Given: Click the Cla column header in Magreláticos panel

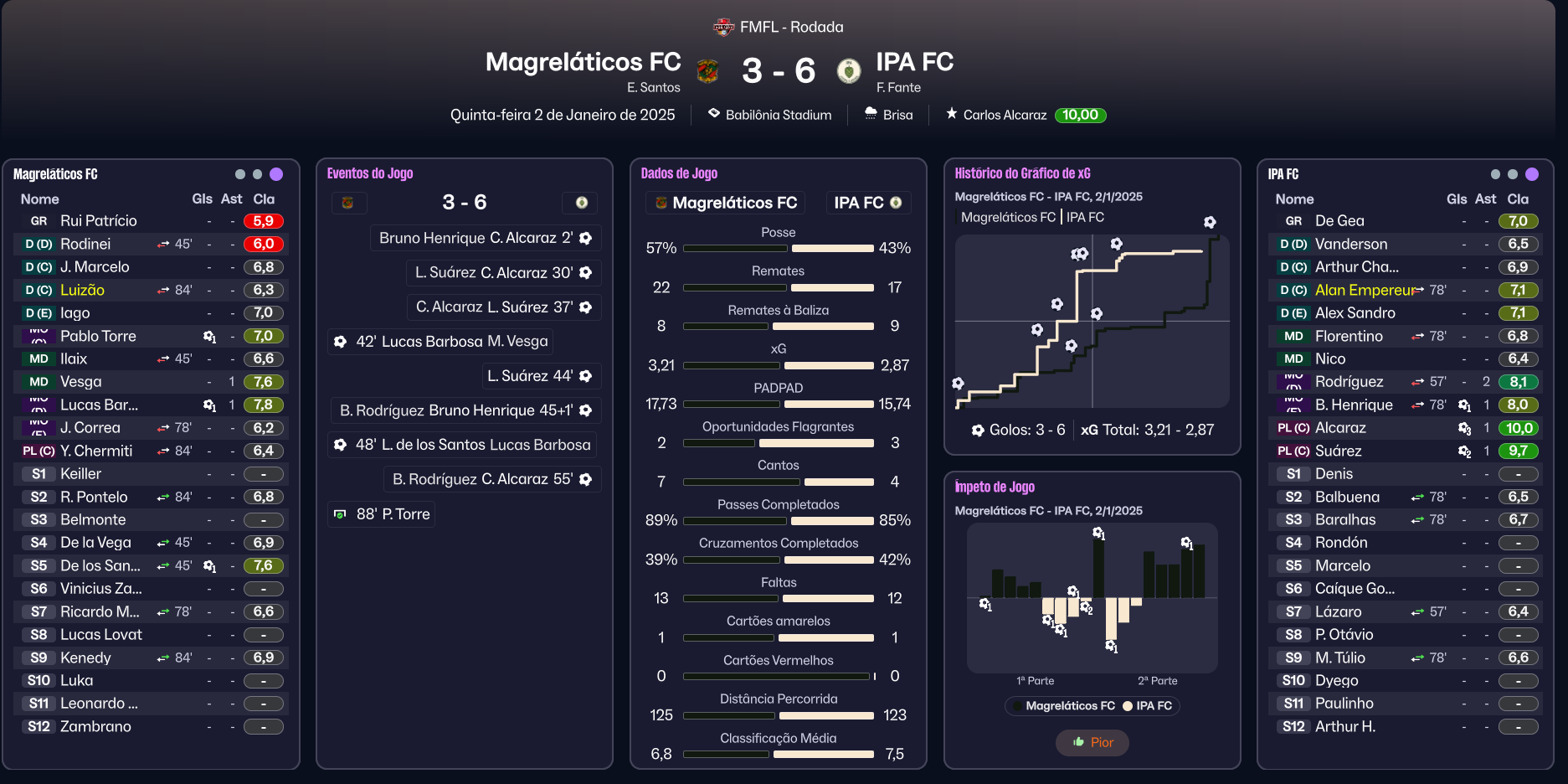Looking at the screenshot, I should tap(264, 199).
